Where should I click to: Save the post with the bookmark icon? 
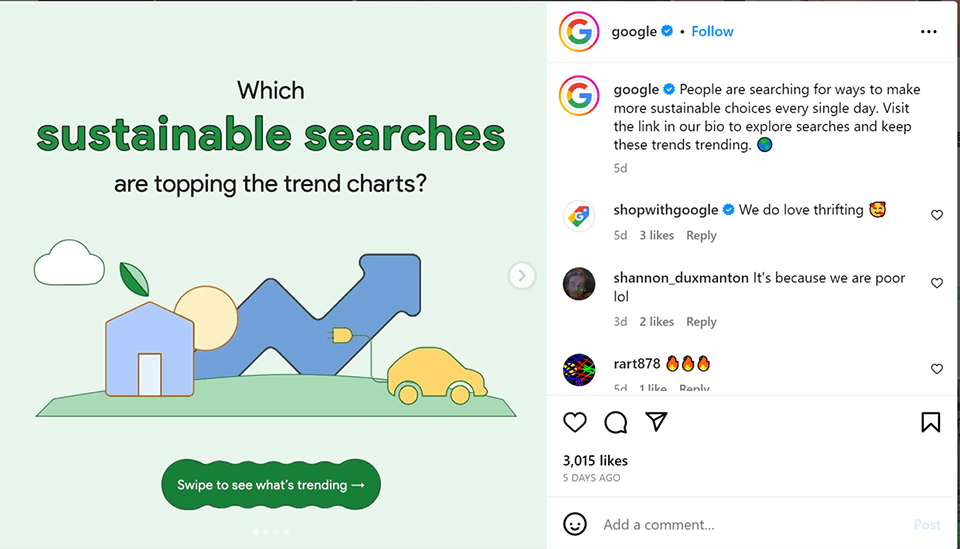click(930, 422)
